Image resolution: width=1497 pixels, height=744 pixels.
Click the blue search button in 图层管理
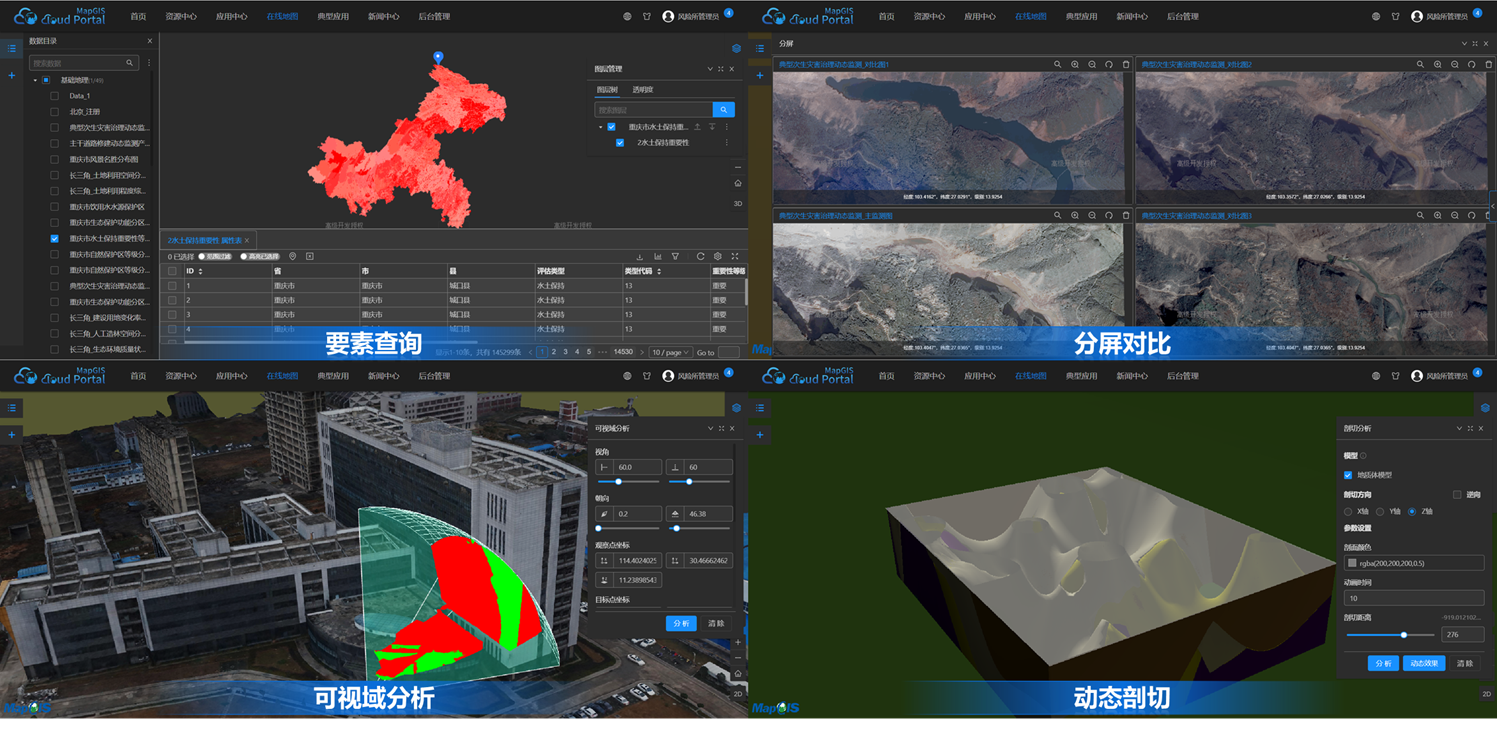click(723, 110)
